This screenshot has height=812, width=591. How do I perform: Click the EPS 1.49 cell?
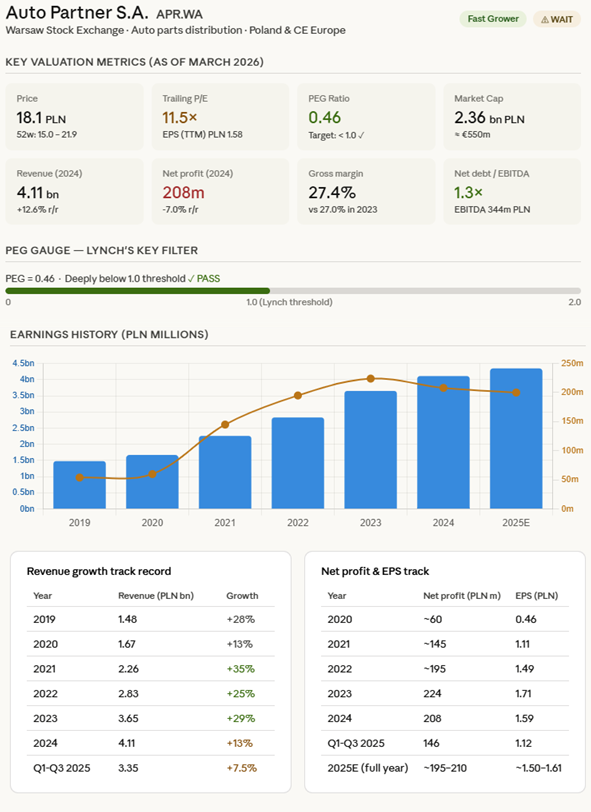tap(525, 669)
